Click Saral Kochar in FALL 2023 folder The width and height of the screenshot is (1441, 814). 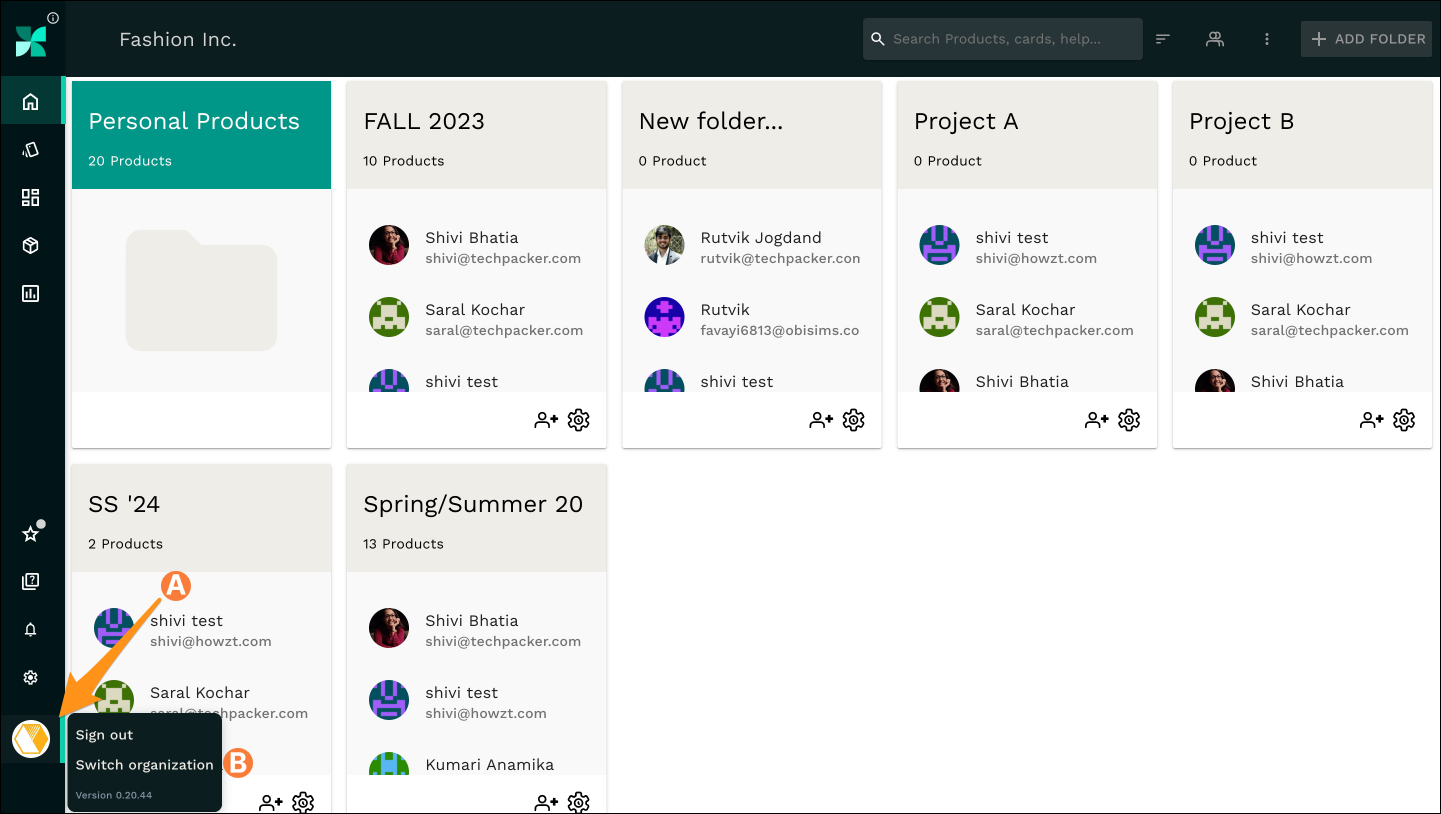coord(475,310)
